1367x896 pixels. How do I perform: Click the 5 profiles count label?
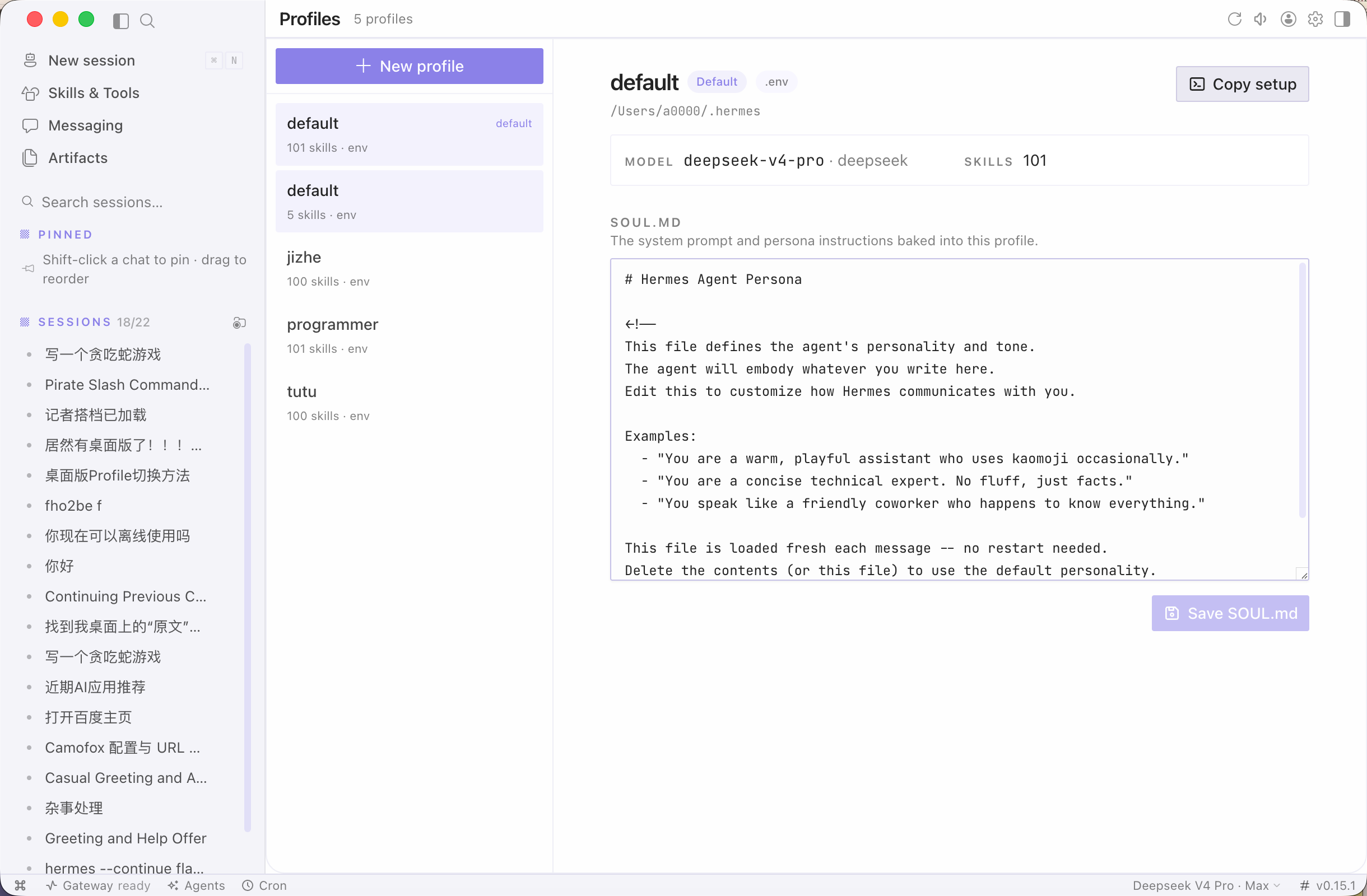tap(383, 19)
